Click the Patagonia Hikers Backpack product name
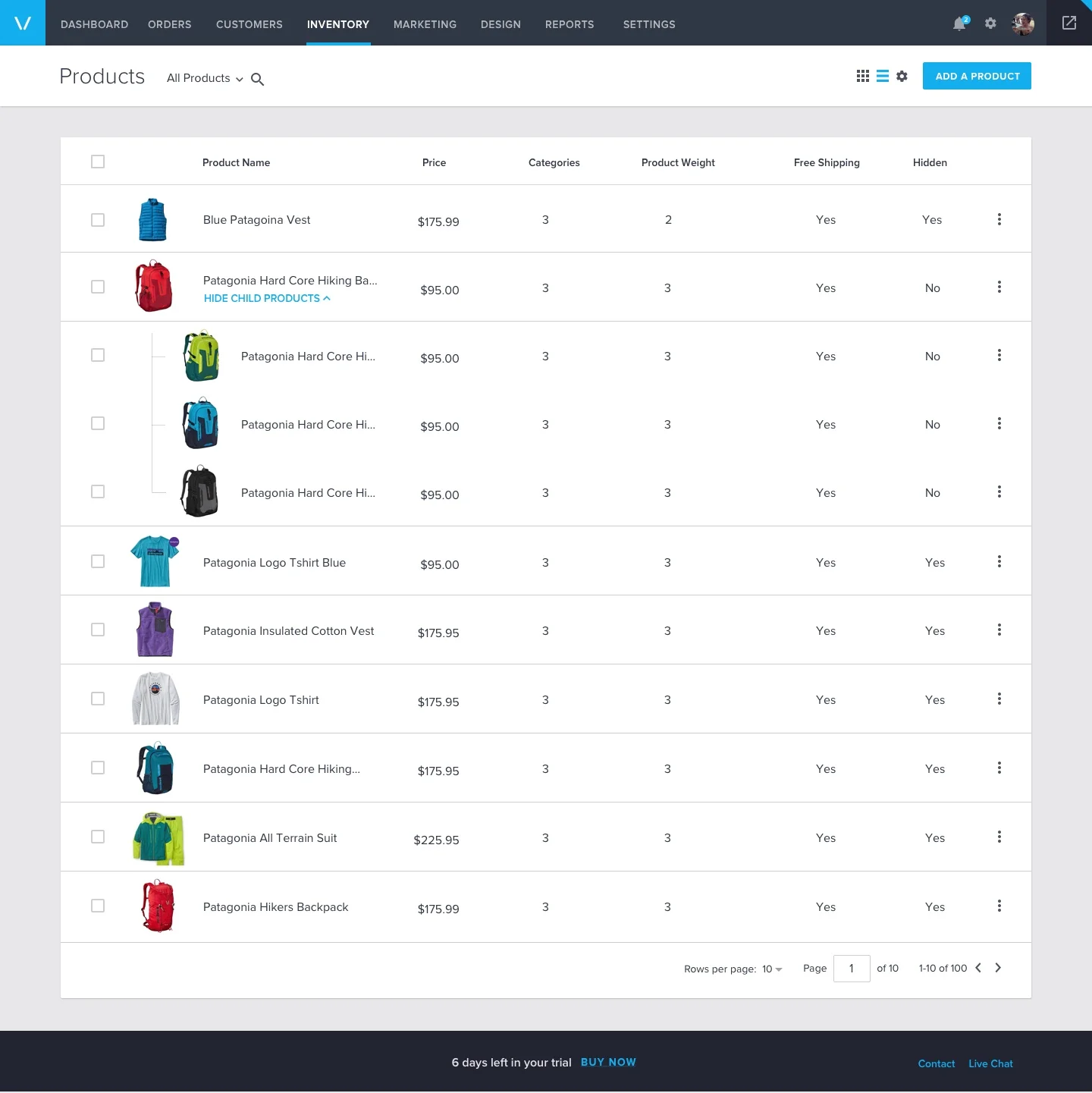 click(x=276, y=907)
